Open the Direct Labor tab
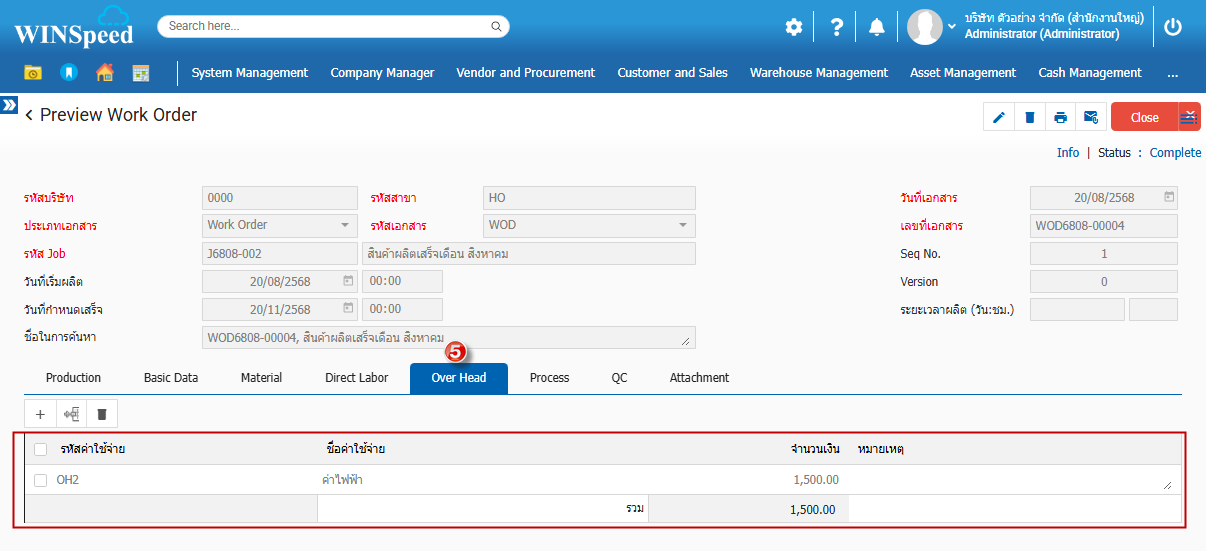 356,378
